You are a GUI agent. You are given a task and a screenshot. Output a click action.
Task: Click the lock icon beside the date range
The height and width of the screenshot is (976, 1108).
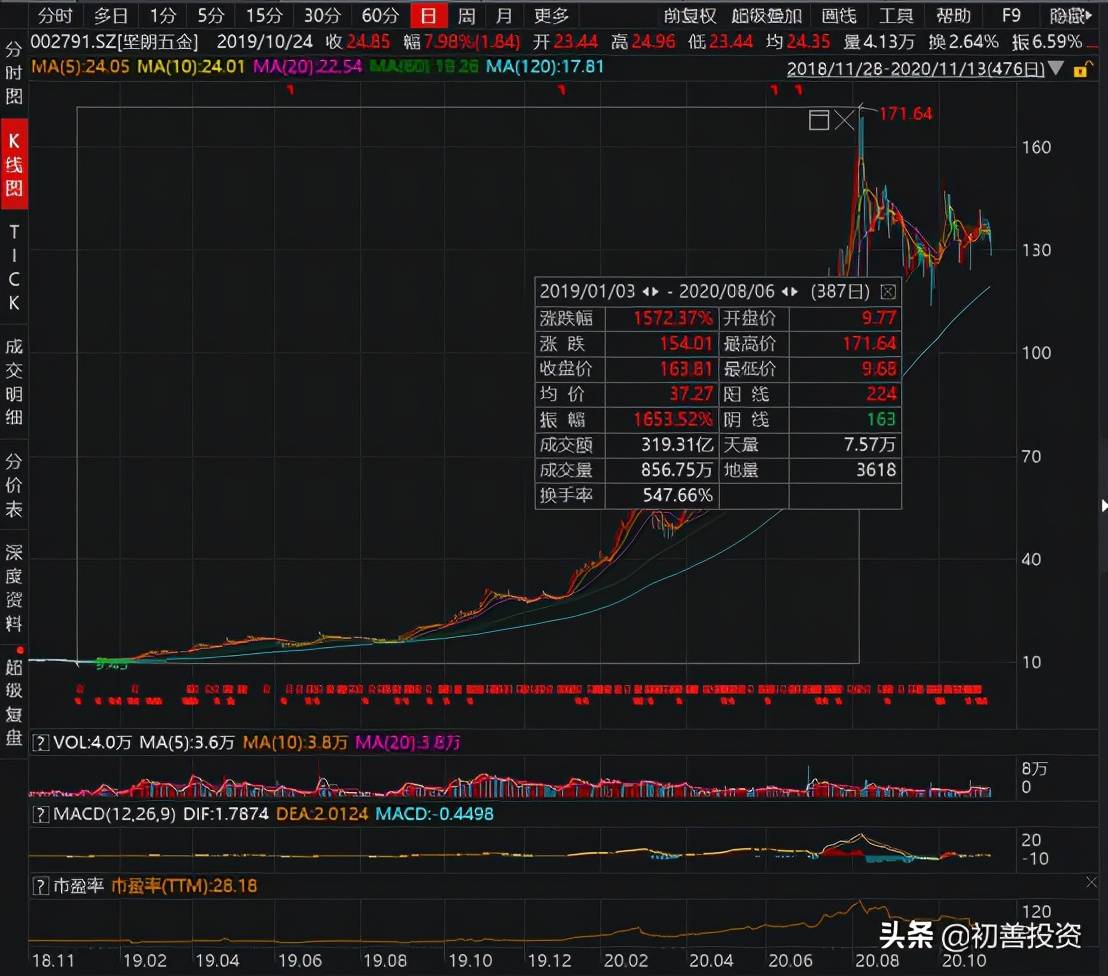(1080, 70)
